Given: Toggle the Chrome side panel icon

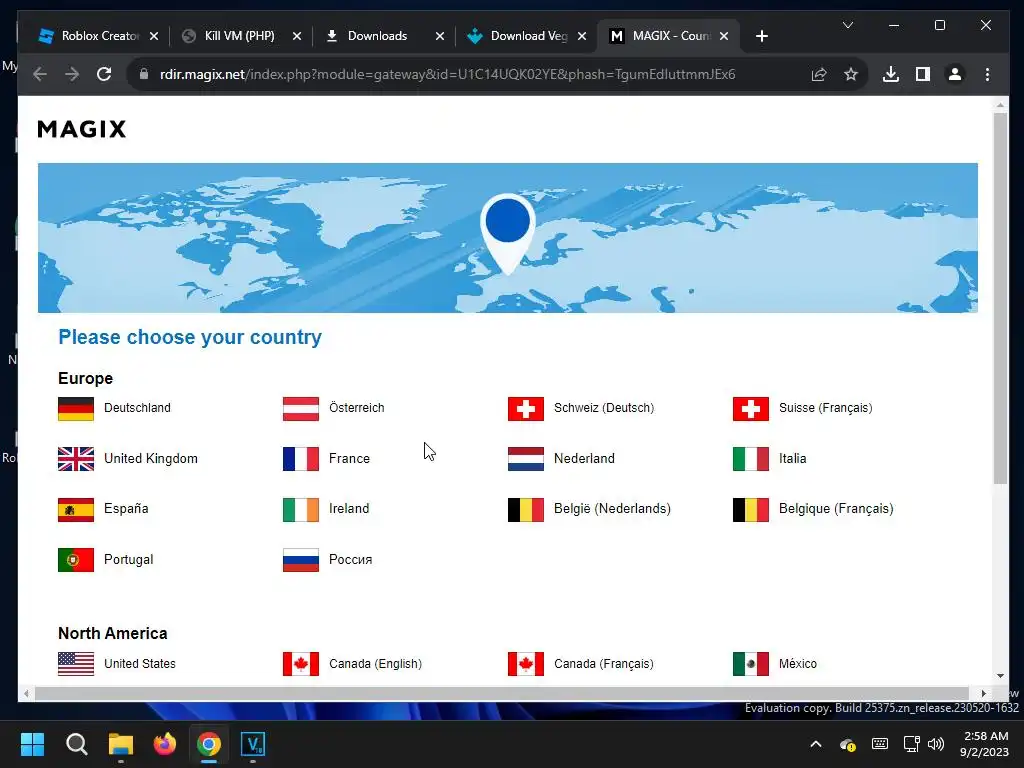Looking at the screenshot, I should [x=923, y=74].
